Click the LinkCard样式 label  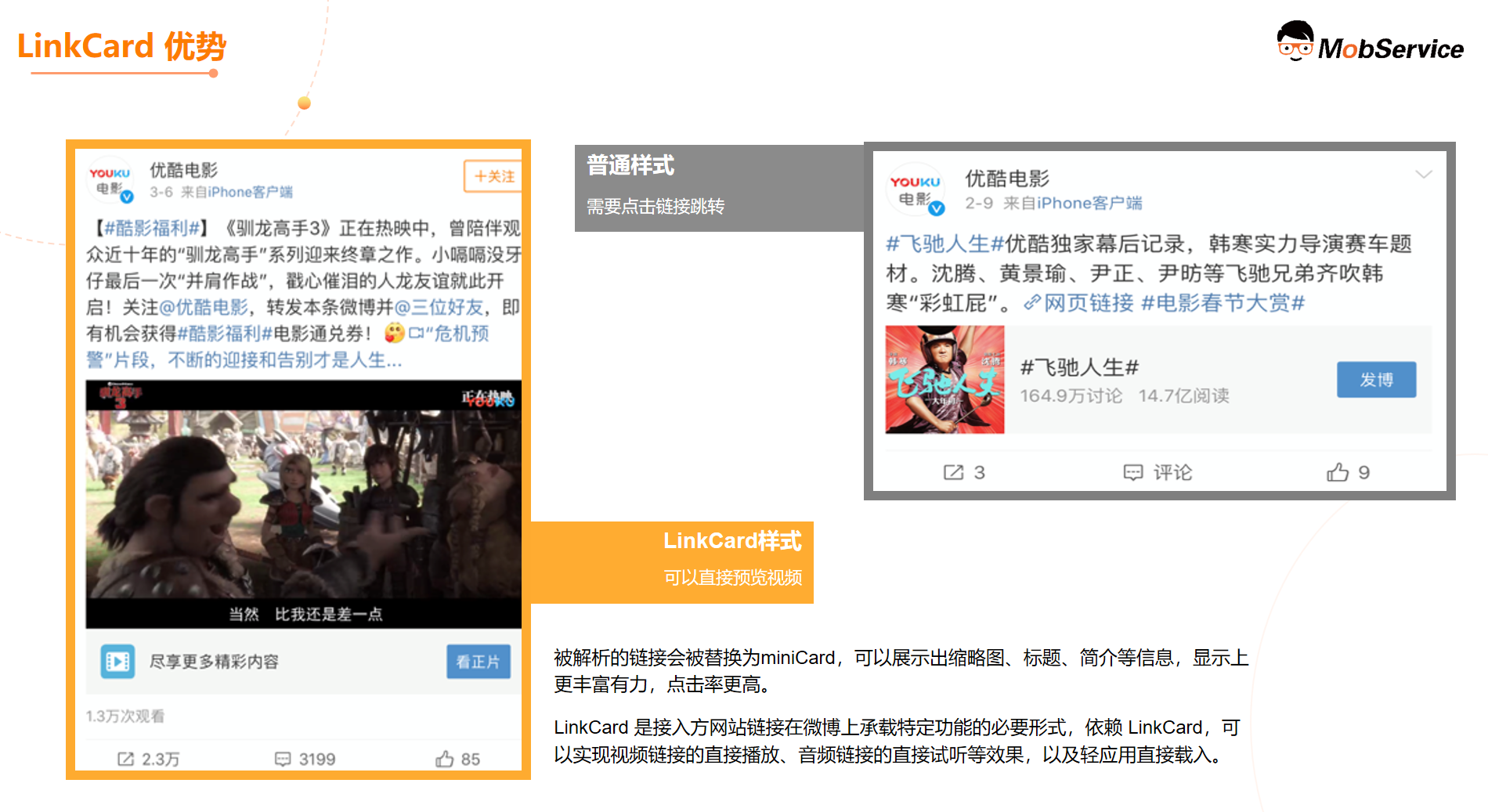(732, 540)
